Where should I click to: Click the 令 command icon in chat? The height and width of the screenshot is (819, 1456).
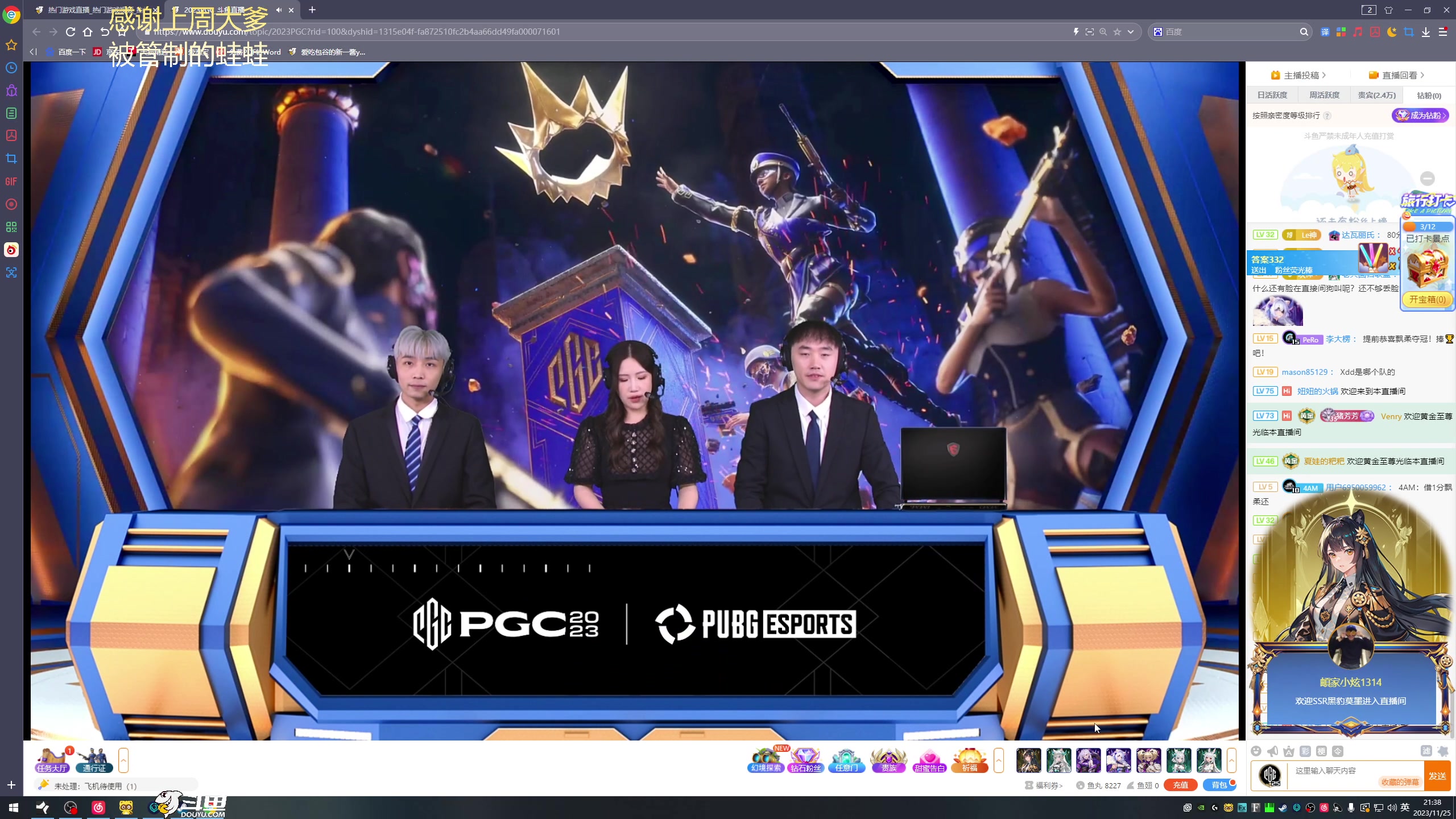pos(1338,751)
